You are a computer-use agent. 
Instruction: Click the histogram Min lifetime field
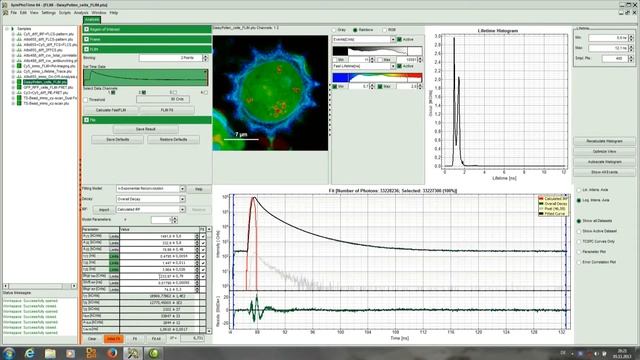(x=608, y=38)
